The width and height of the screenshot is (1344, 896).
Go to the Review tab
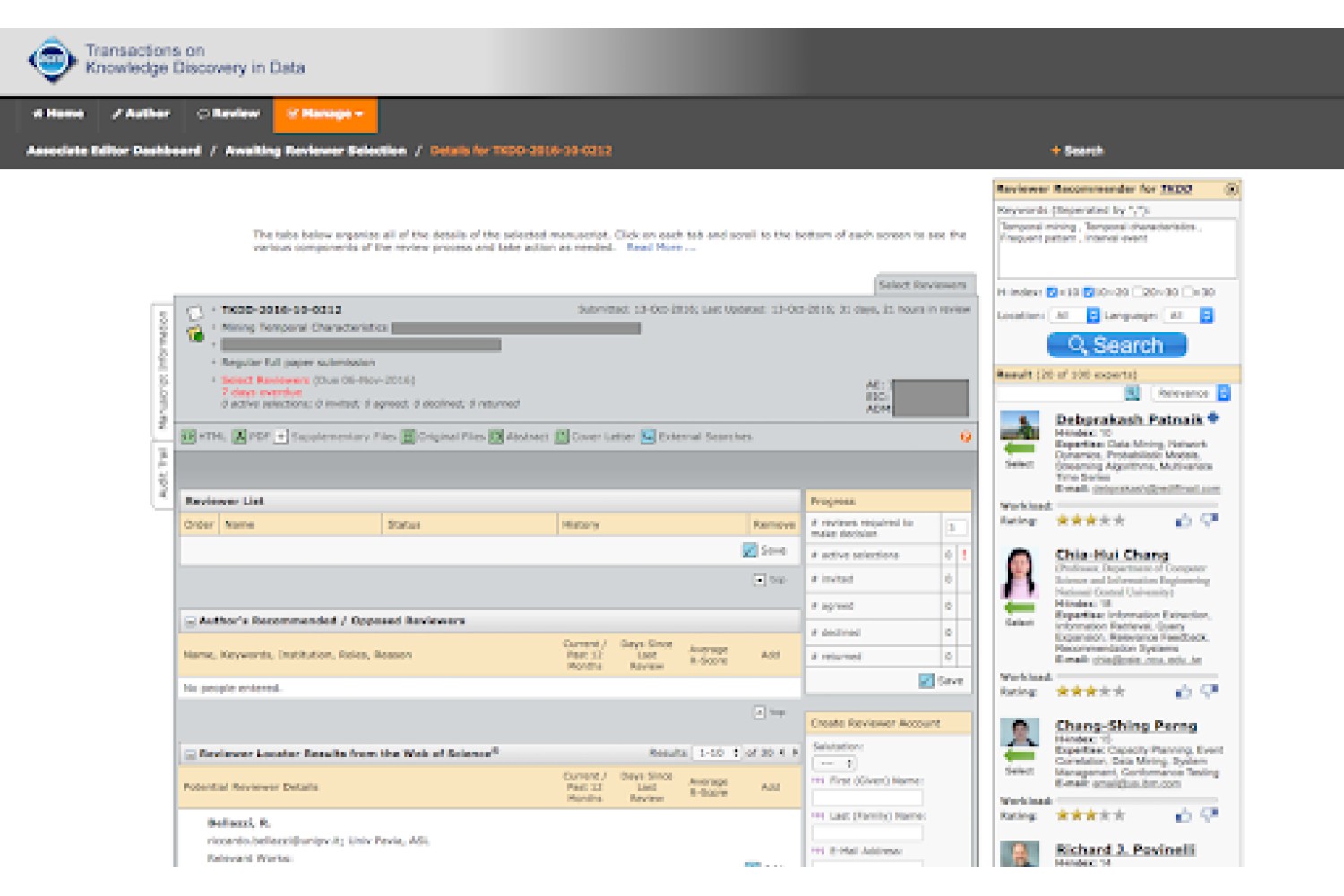228,114
